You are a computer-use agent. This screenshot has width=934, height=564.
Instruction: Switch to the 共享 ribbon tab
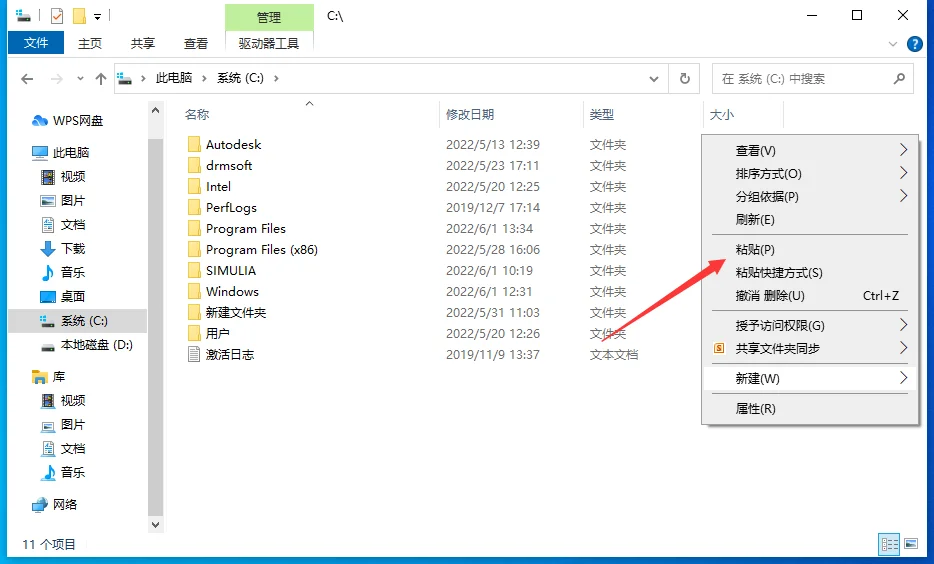(x=143, y=43)
